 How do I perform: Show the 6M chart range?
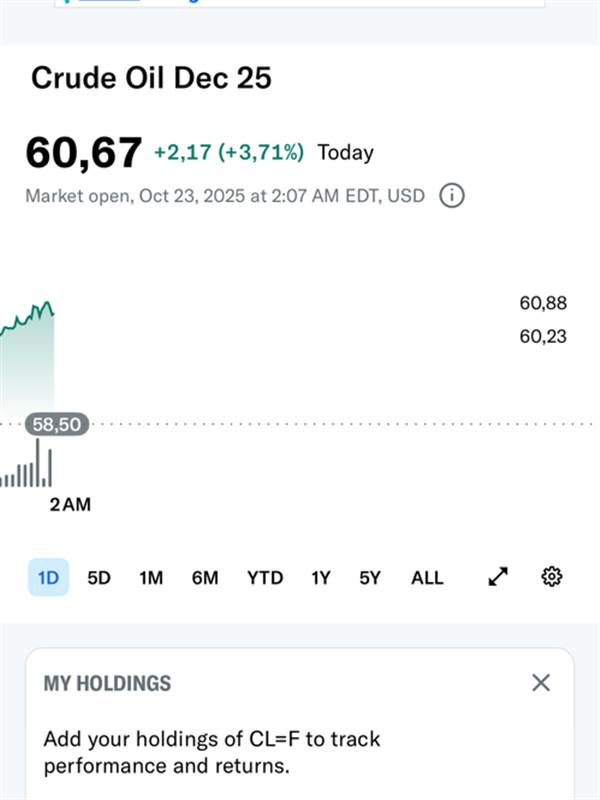tap(205, 578)
